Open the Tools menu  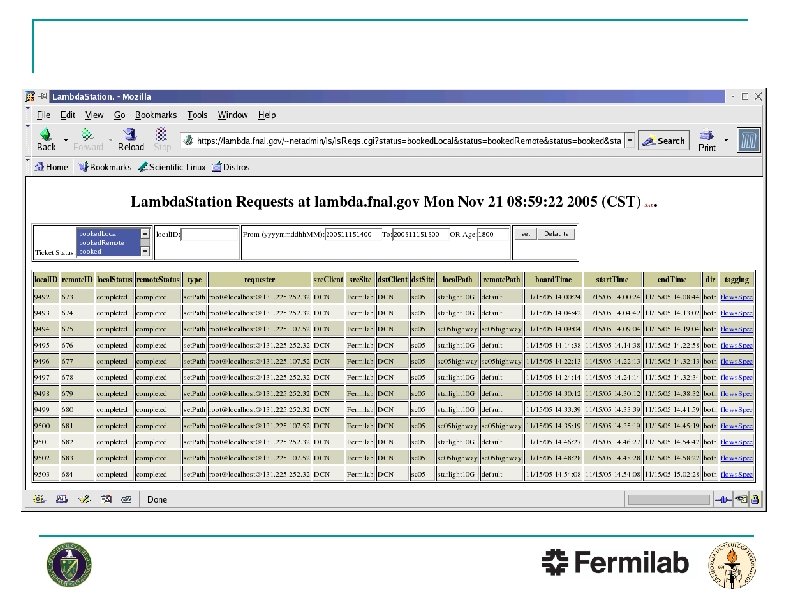[x=197, y=115]
